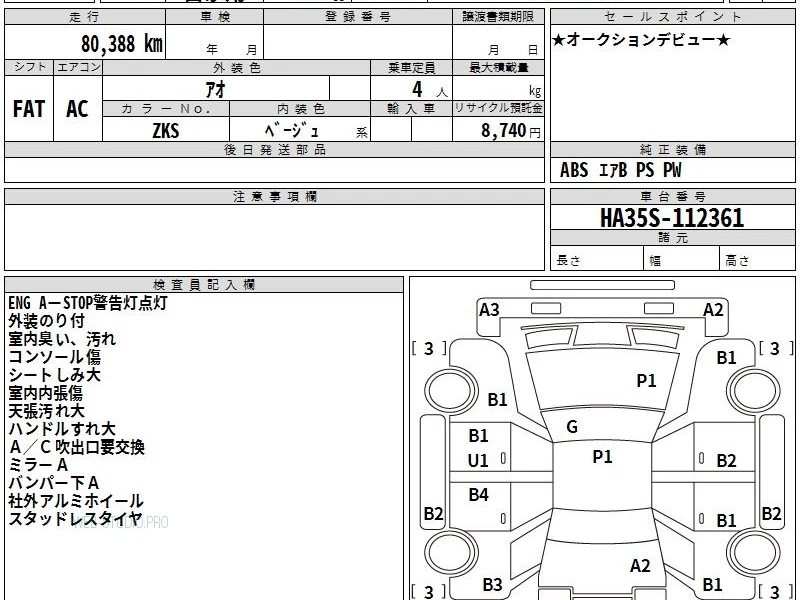Click the P1 mark on the roof
Viewport: 800px width, 600px height.
point(602,457)
